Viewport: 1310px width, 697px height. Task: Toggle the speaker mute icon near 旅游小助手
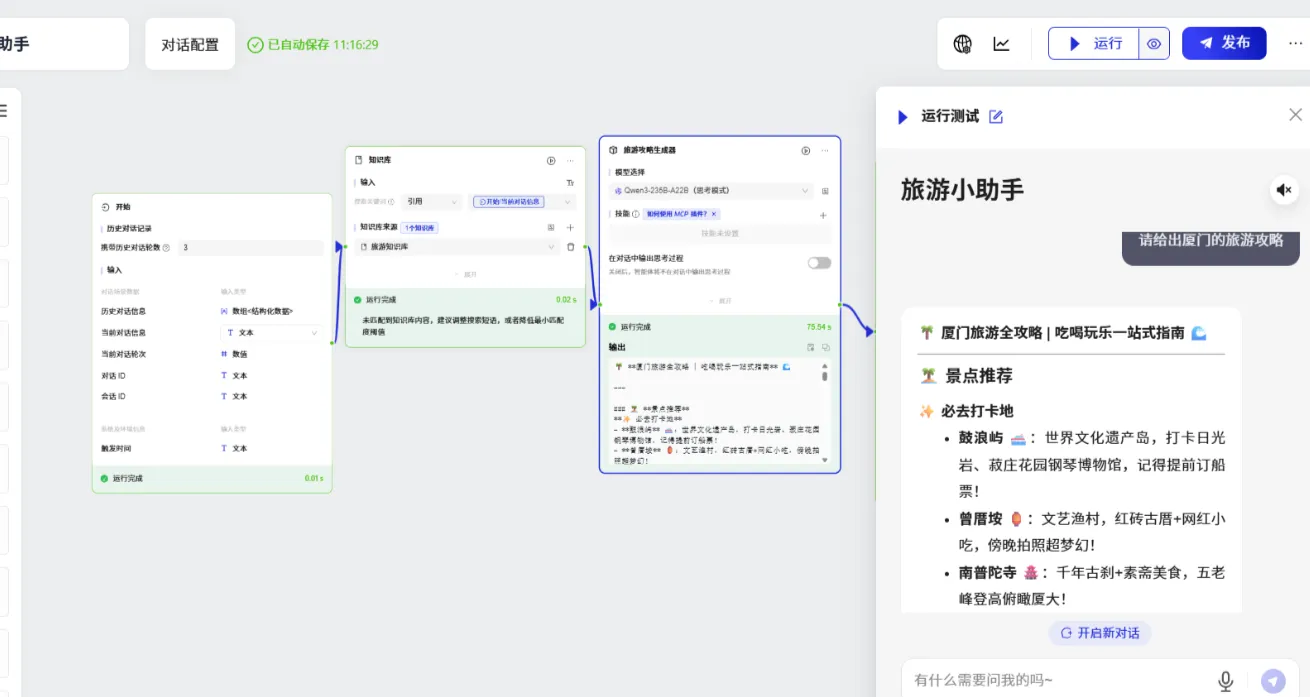point(1285,190)
